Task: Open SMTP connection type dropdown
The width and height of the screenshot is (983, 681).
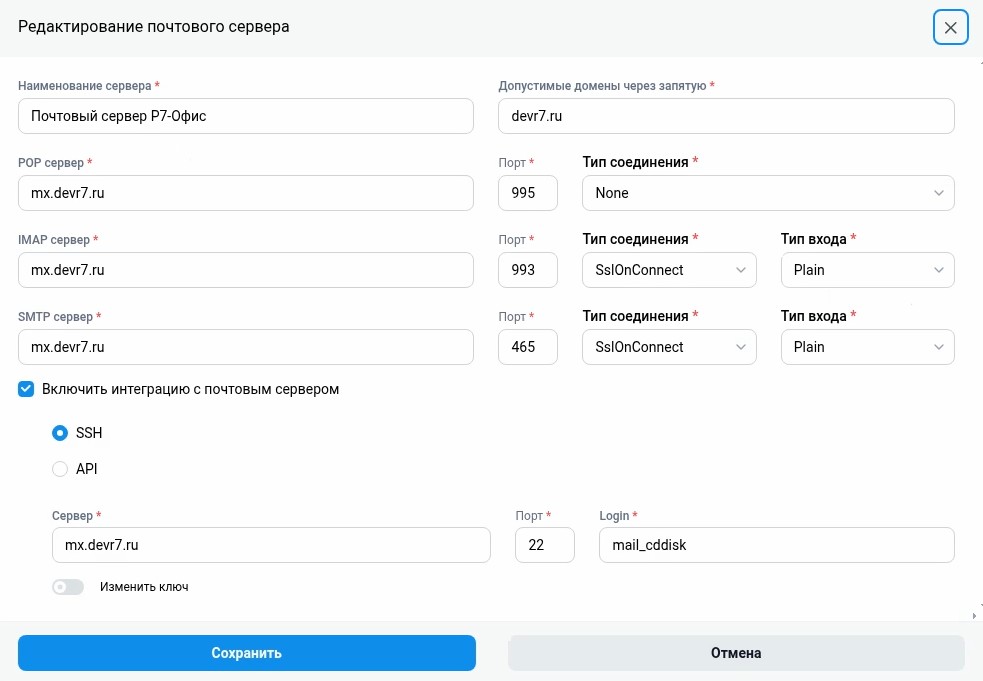Action: [669, 347]
